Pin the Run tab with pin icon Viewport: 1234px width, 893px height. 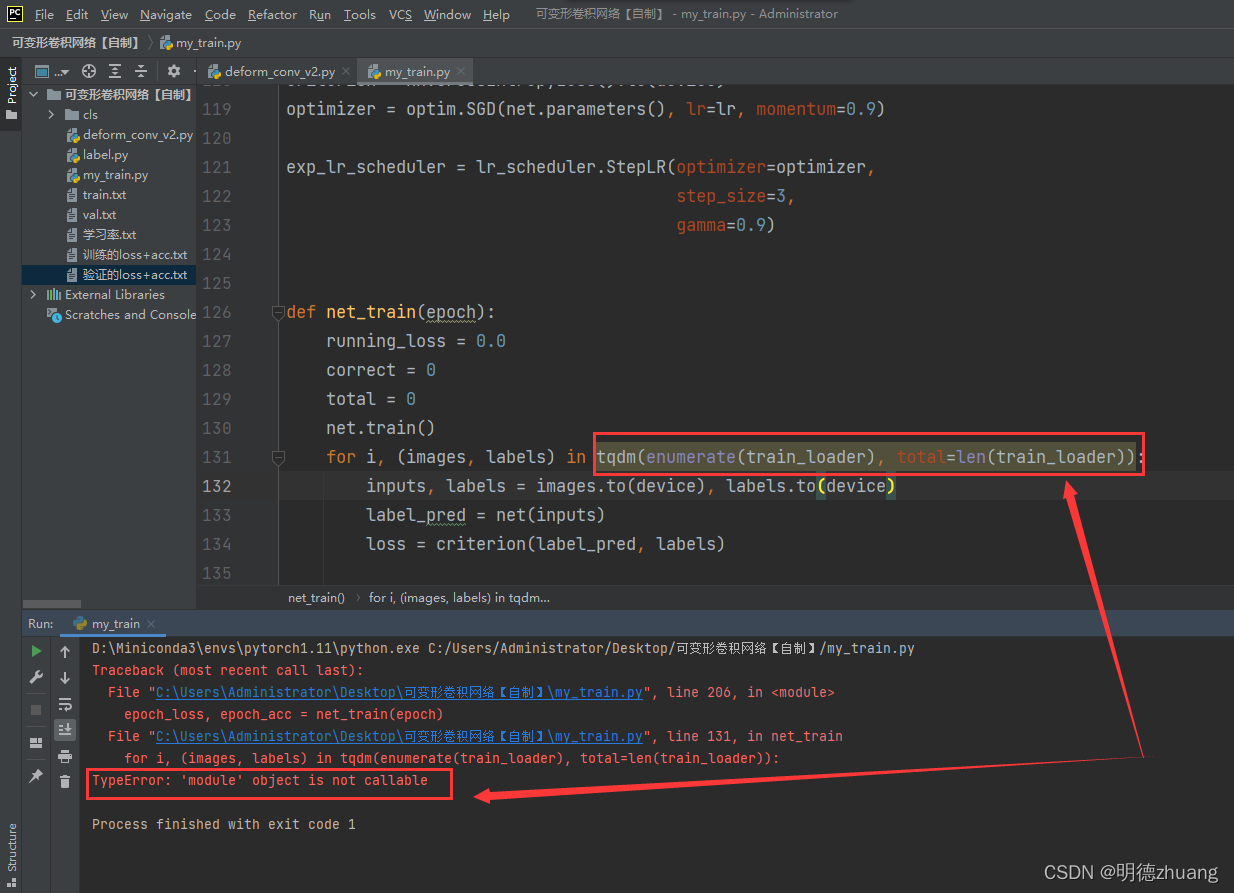pyautogui.click(x=37, y=775)
